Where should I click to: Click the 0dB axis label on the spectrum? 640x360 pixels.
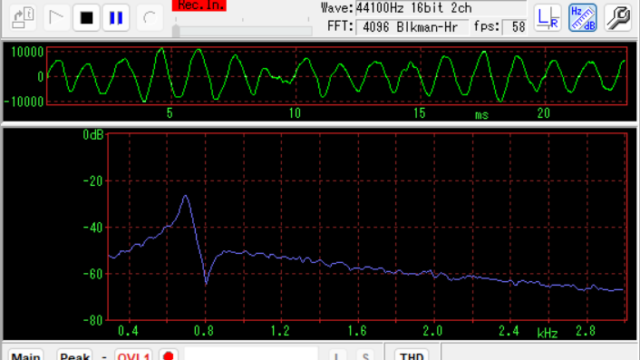tap(93, 135)
